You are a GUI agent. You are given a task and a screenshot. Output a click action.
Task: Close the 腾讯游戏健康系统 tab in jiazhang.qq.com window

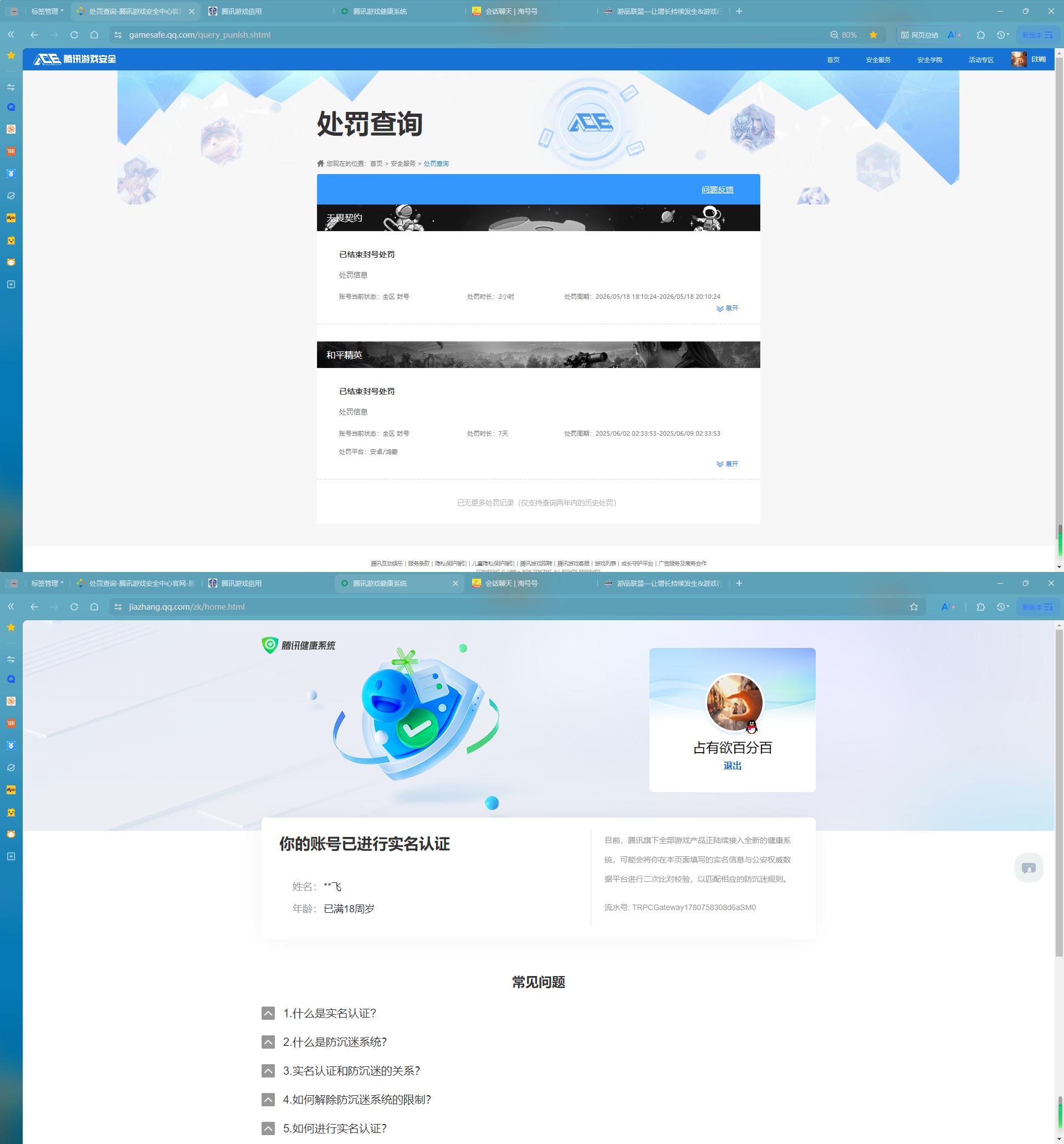pos(456,584)
